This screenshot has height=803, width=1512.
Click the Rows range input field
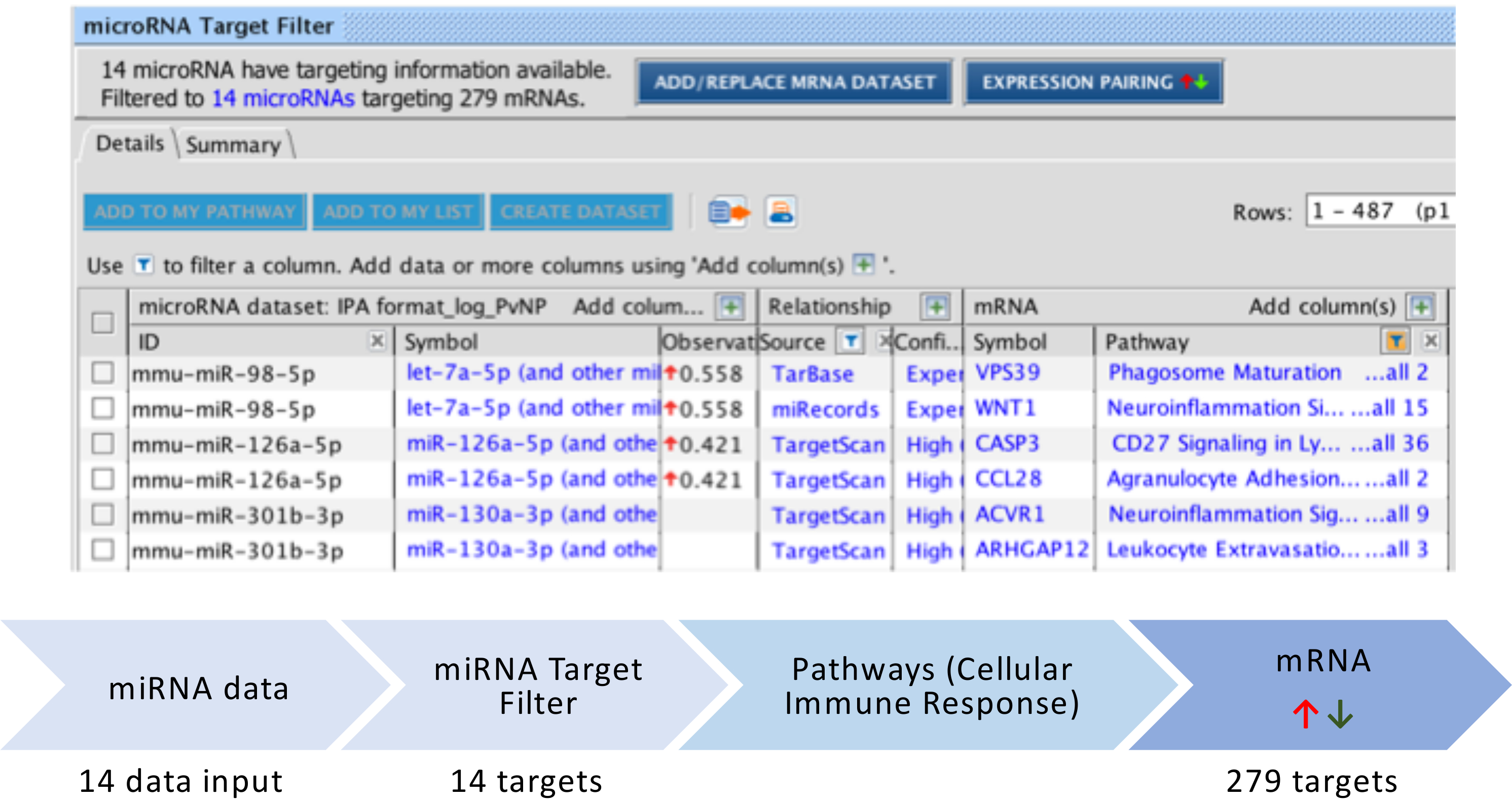(1379, 211)
